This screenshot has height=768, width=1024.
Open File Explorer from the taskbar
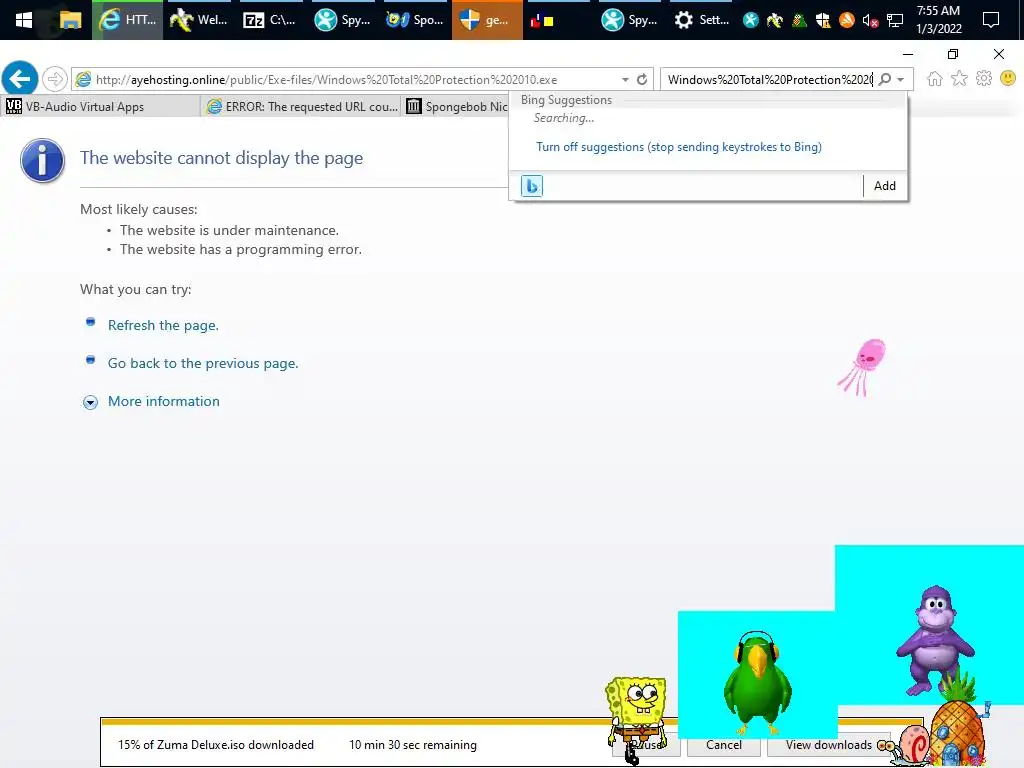(x=70, y=20)
